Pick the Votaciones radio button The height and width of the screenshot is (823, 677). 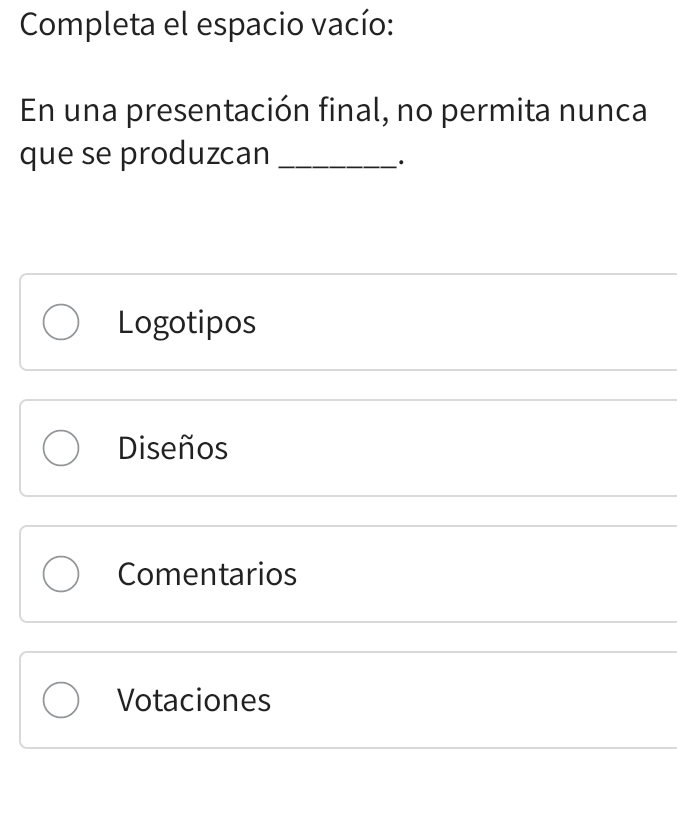pos(62,701)
